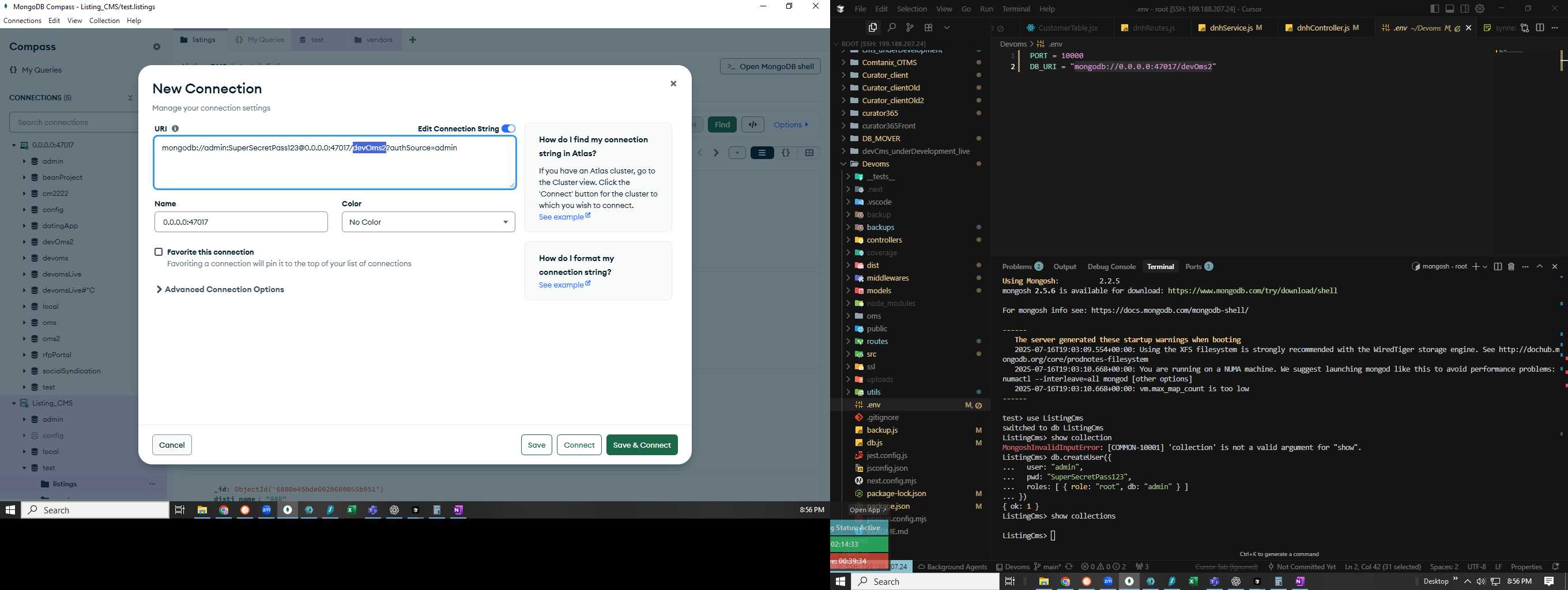Open Teams in the right-hand Windows taskbar

click(1215, 581)
